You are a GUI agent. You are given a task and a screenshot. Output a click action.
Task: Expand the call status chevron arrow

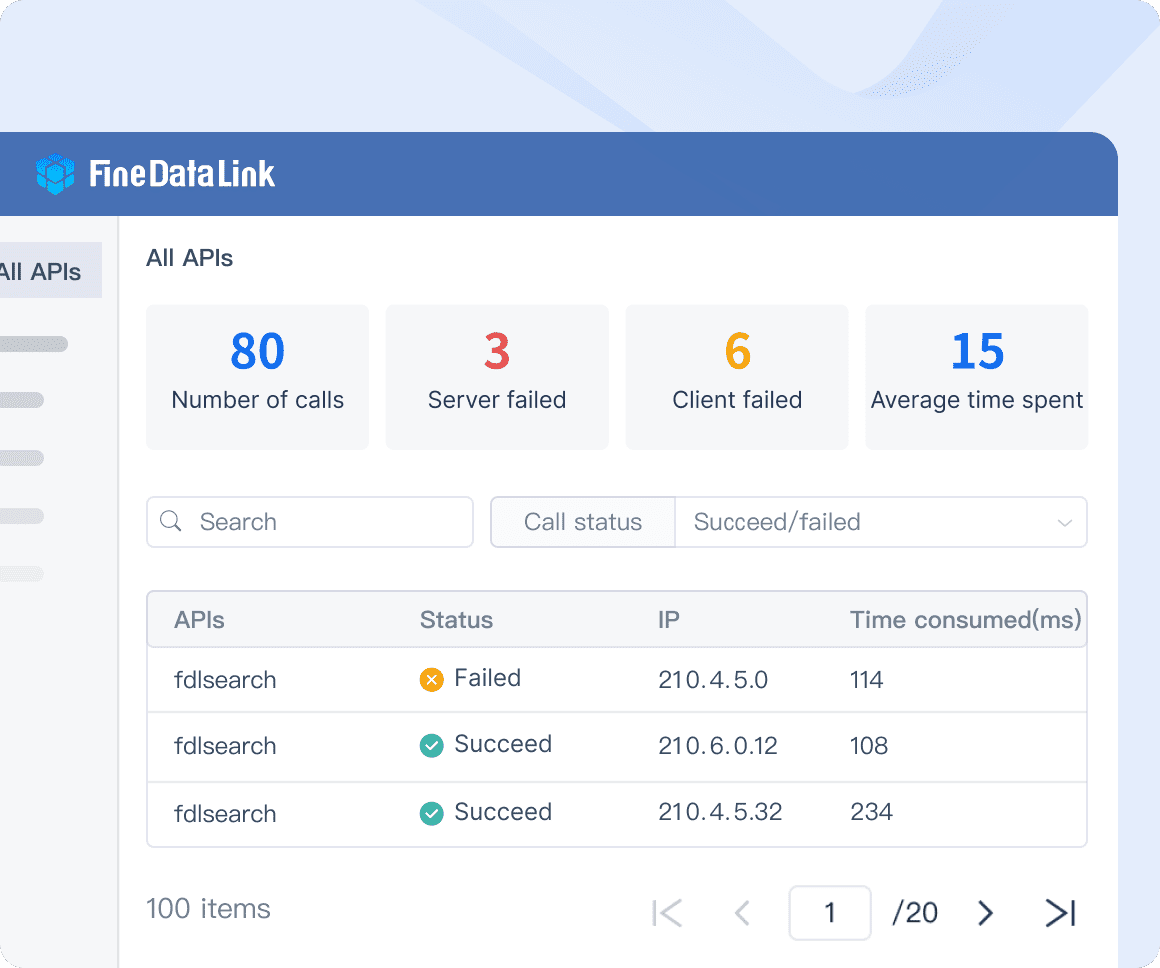point(1064,522)
